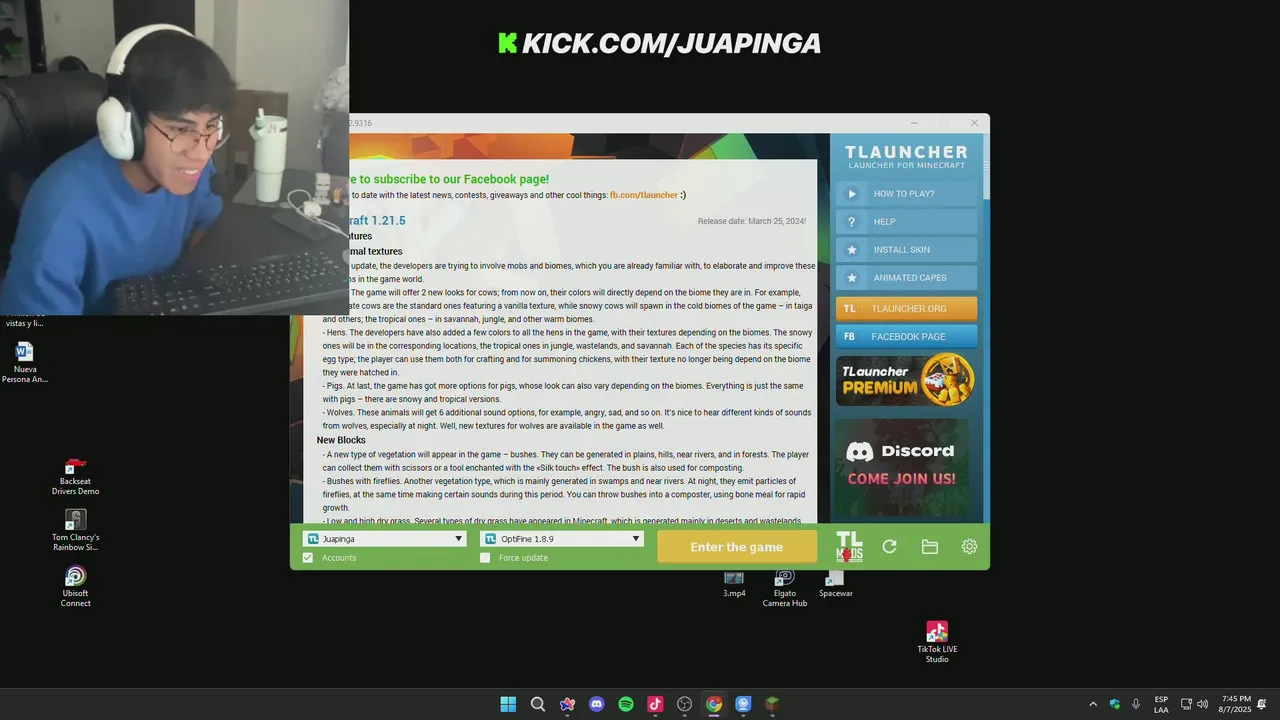This screenshot has height=720, width=1280.
Task: Click the Enter the game button
Action: click(x=736, y=547)
